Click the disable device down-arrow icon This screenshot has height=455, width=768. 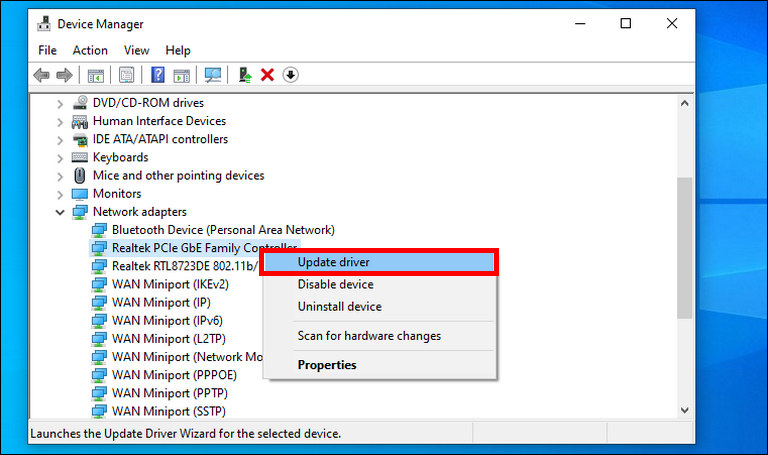pyautogui.click(x=290, y=75)
